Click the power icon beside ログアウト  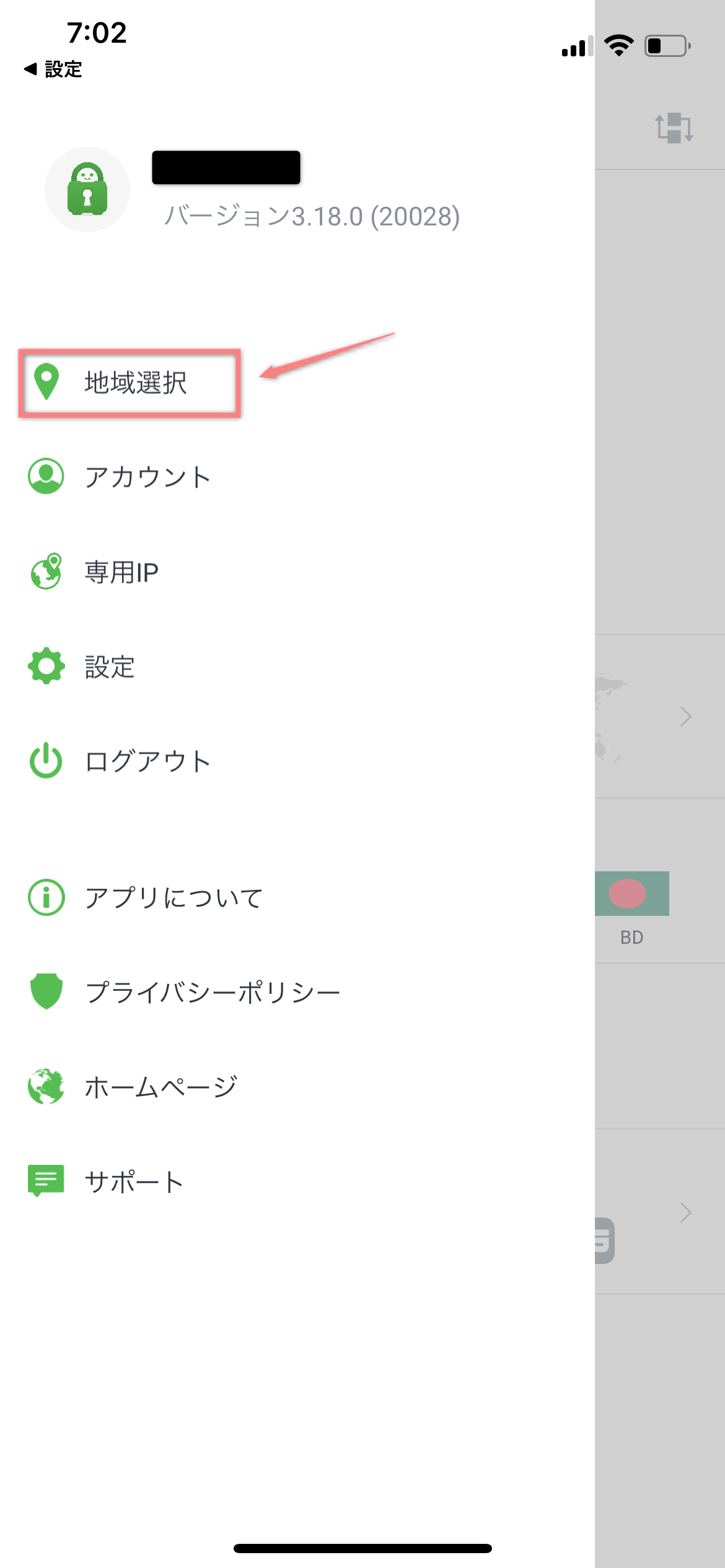46,762
